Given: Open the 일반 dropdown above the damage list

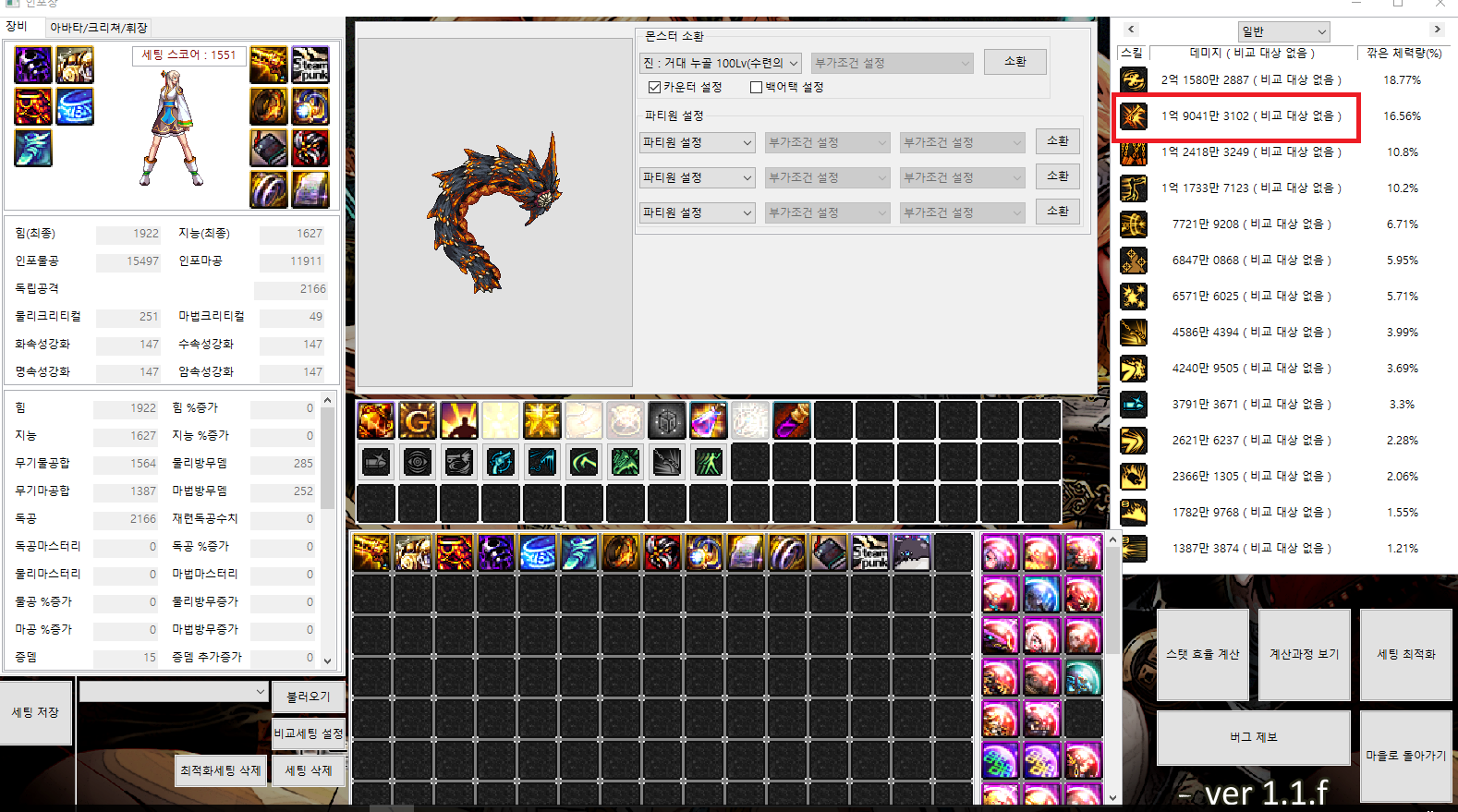Looking at the screenshot, I should [x=1283, y=31].
